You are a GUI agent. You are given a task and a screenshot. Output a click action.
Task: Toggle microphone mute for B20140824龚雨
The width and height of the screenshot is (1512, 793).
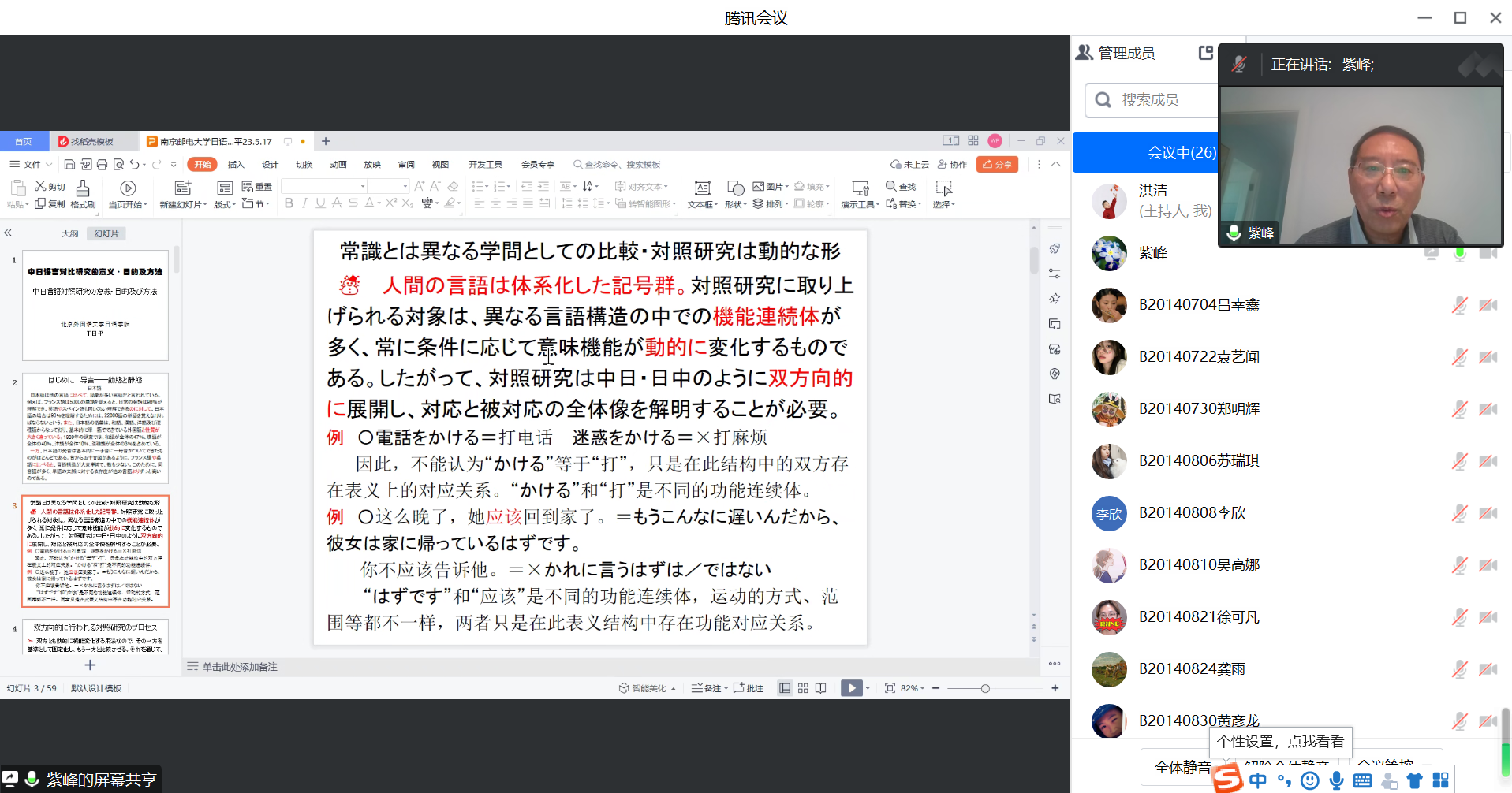pyautogui.click(x=1459, y=669)
